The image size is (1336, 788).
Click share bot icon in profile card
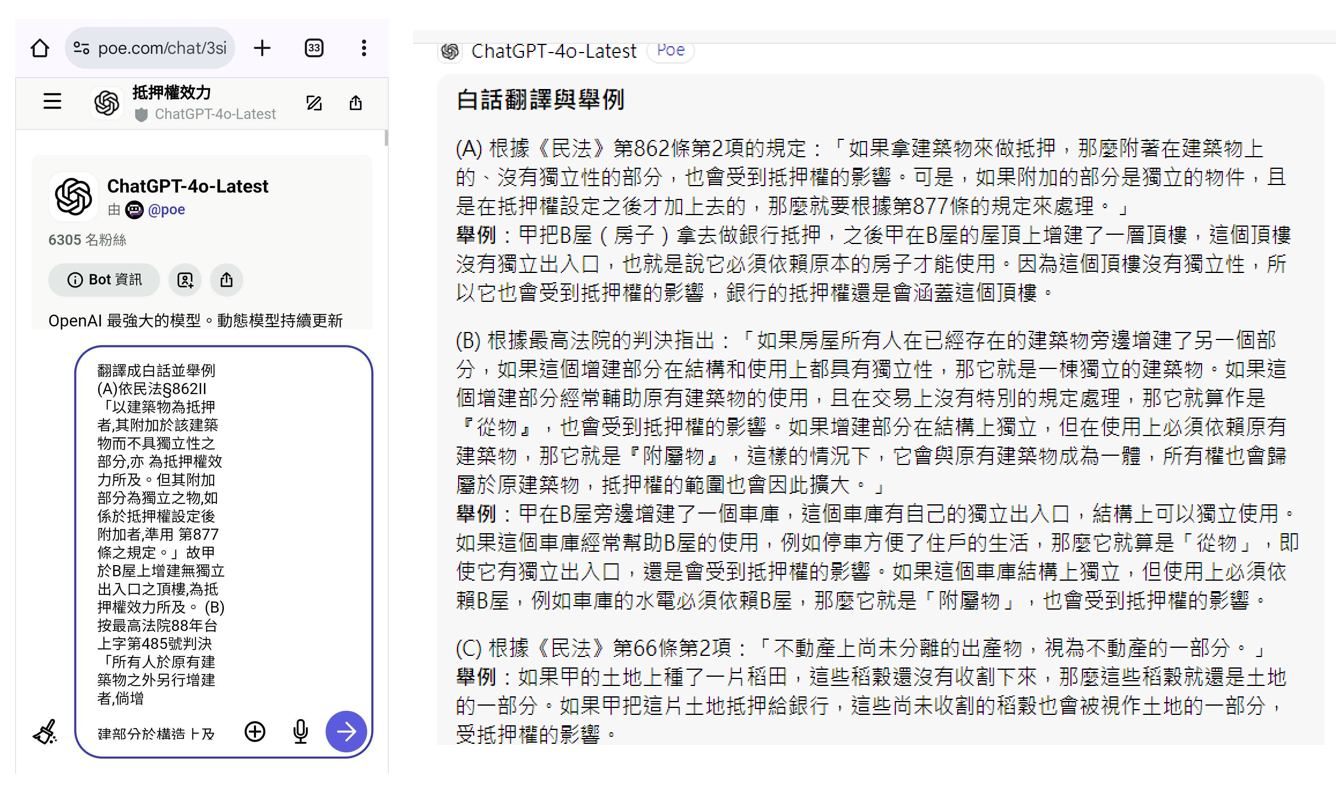point(227,280)
